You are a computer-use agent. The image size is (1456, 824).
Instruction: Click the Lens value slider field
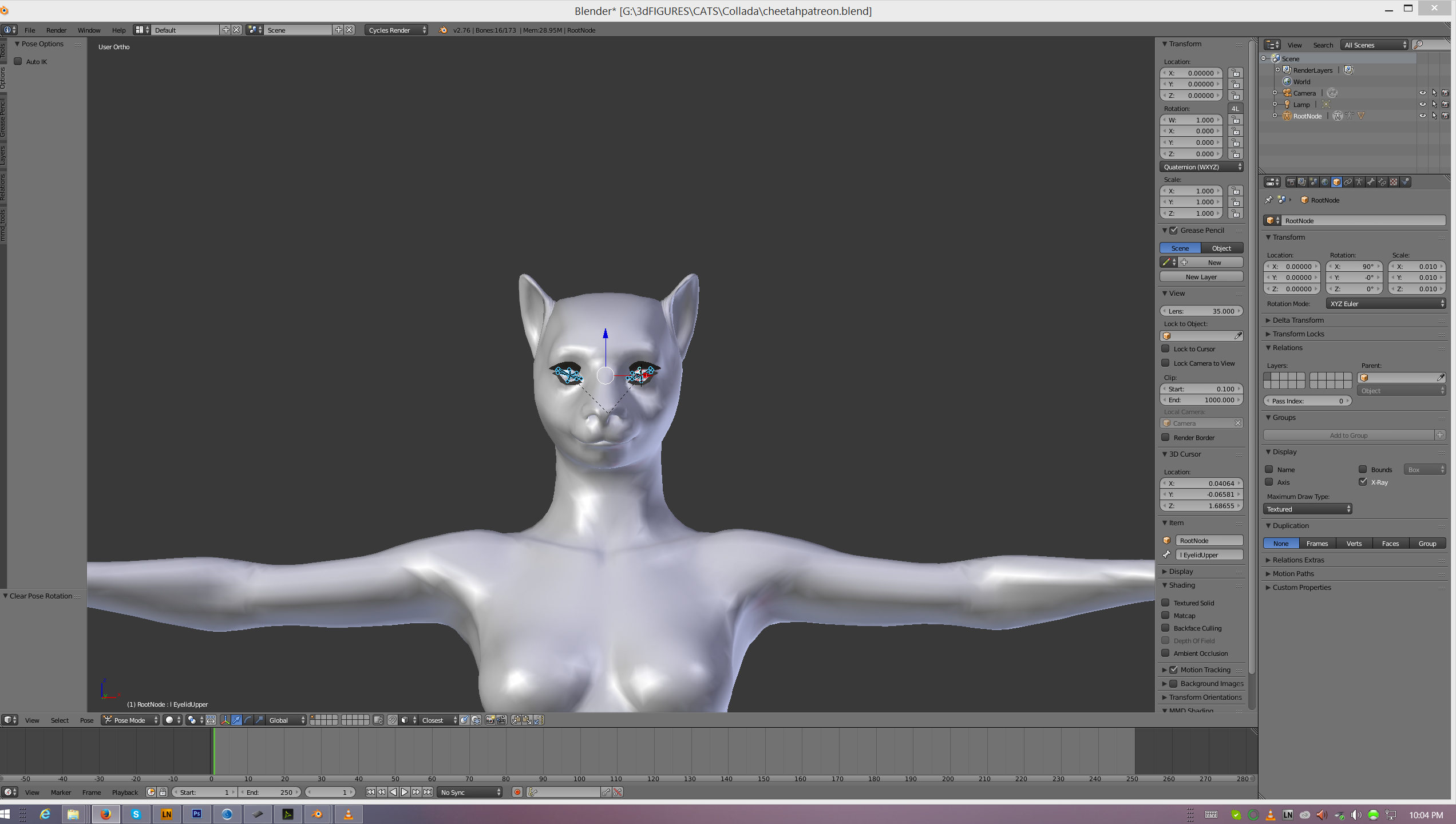(1201, 311)
